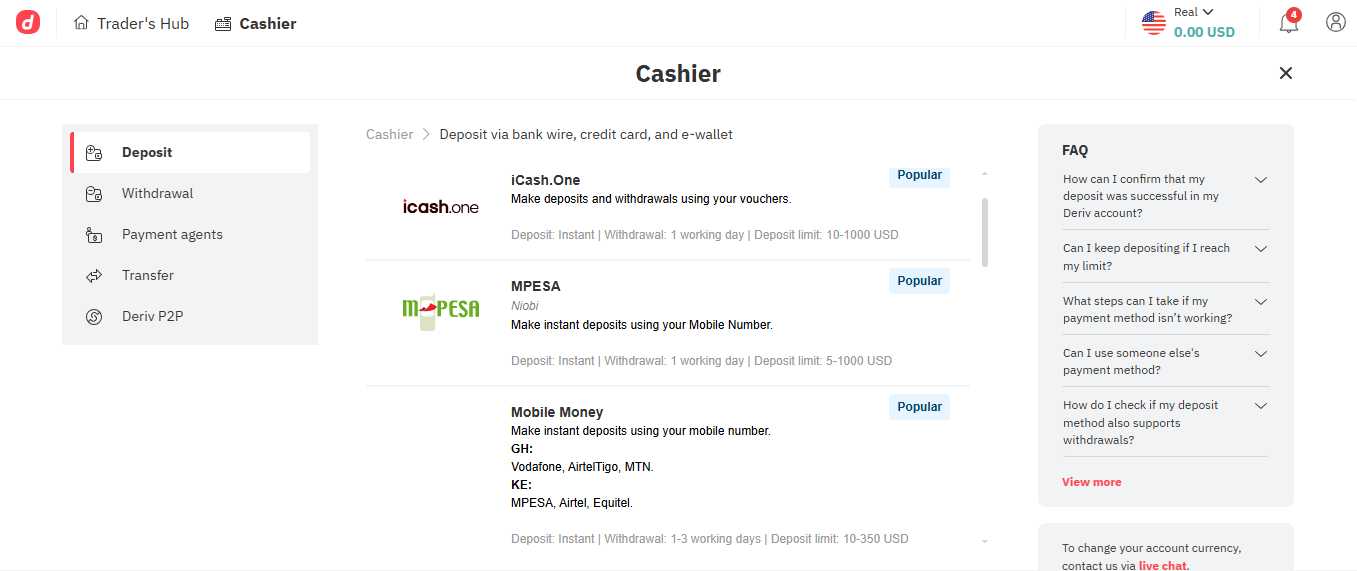
Task: Click the Payment agents sidebar icon
Action: [94, 235]
